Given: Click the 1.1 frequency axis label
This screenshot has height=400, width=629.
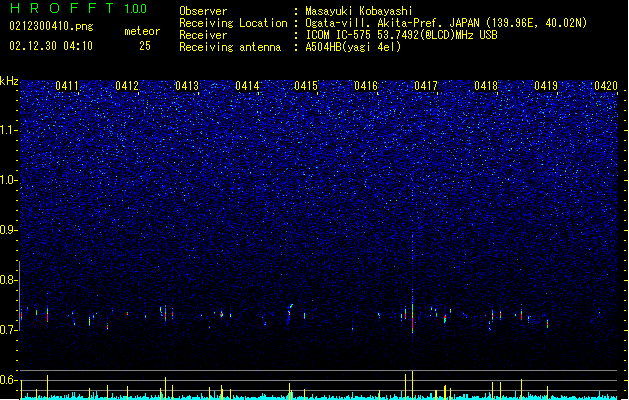Looking at the screenshot, I should coord(9,130).
